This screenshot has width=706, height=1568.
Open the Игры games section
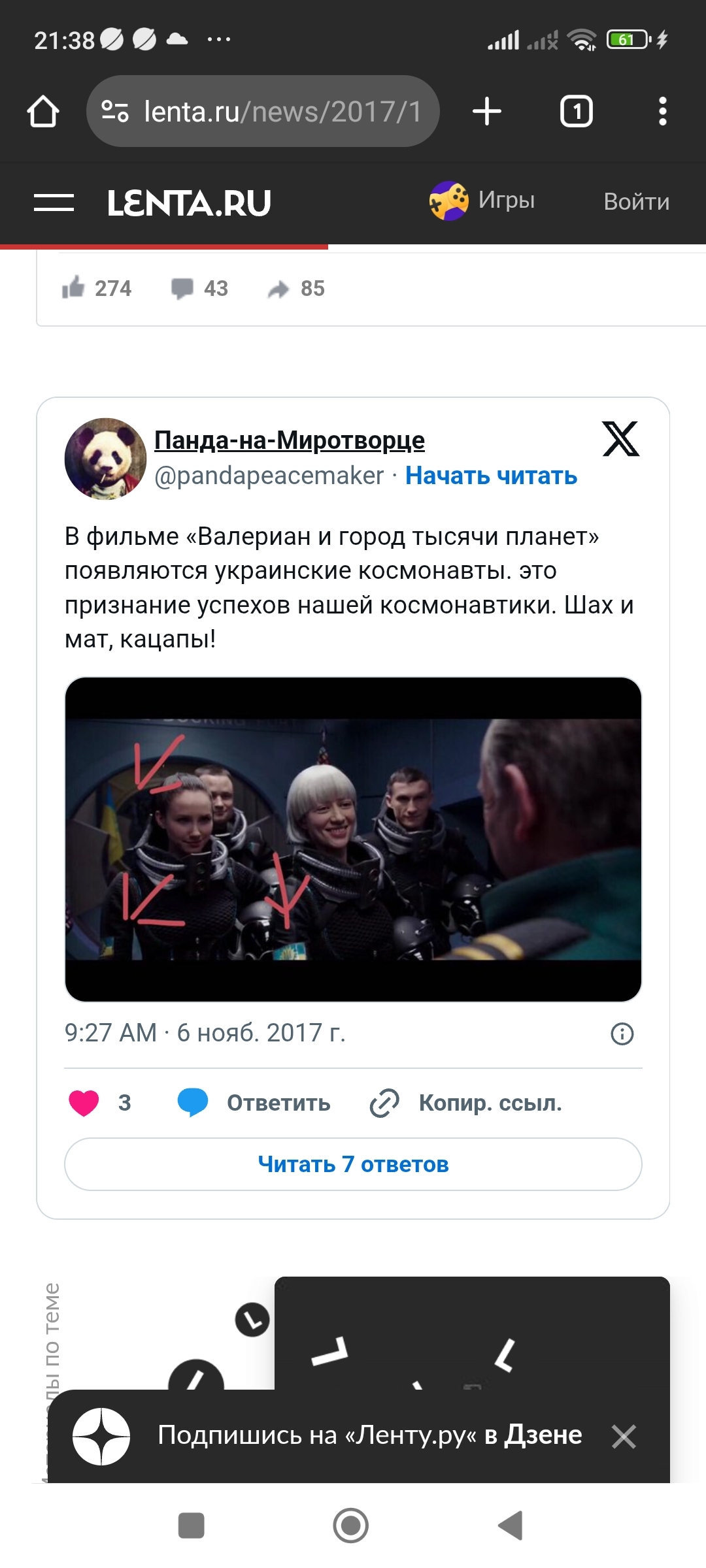pyautogui.click(x=482, y=201)
